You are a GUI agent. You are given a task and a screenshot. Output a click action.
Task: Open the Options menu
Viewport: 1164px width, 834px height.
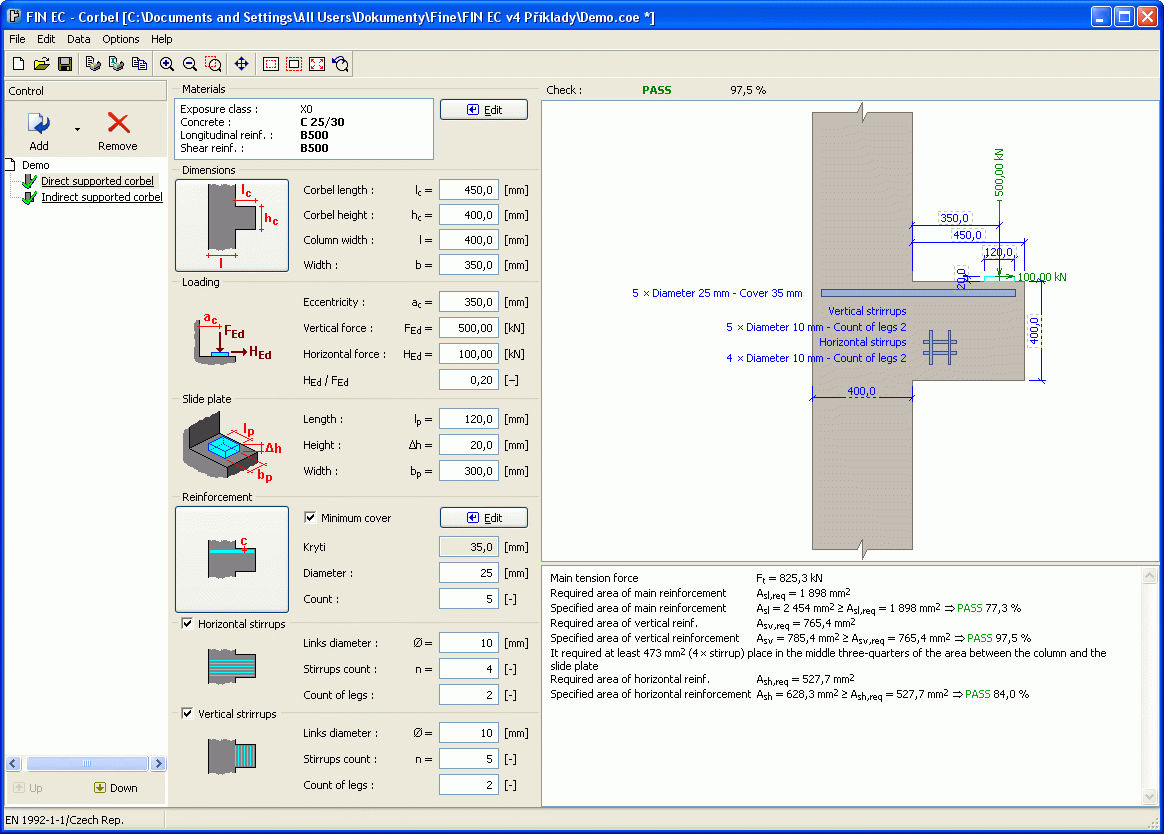120,39
